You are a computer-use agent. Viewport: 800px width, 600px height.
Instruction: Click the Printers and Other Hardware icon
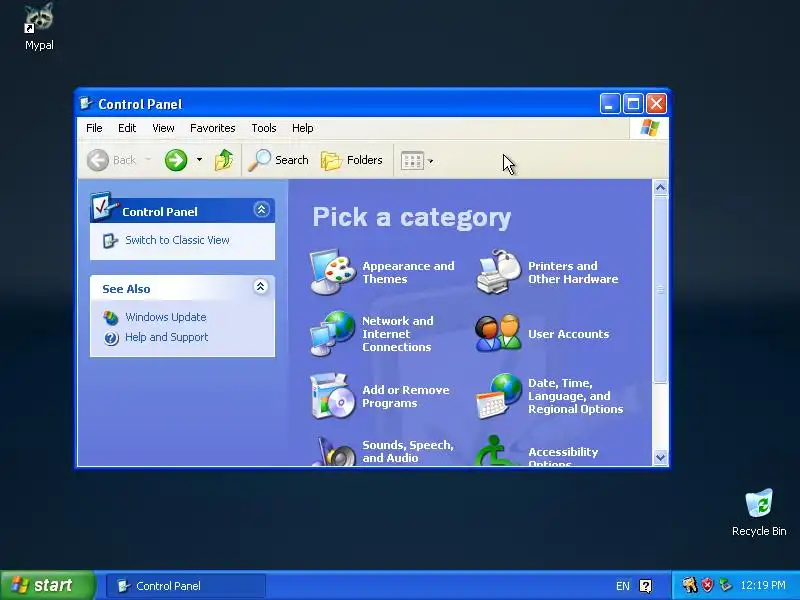coord(499,272)
